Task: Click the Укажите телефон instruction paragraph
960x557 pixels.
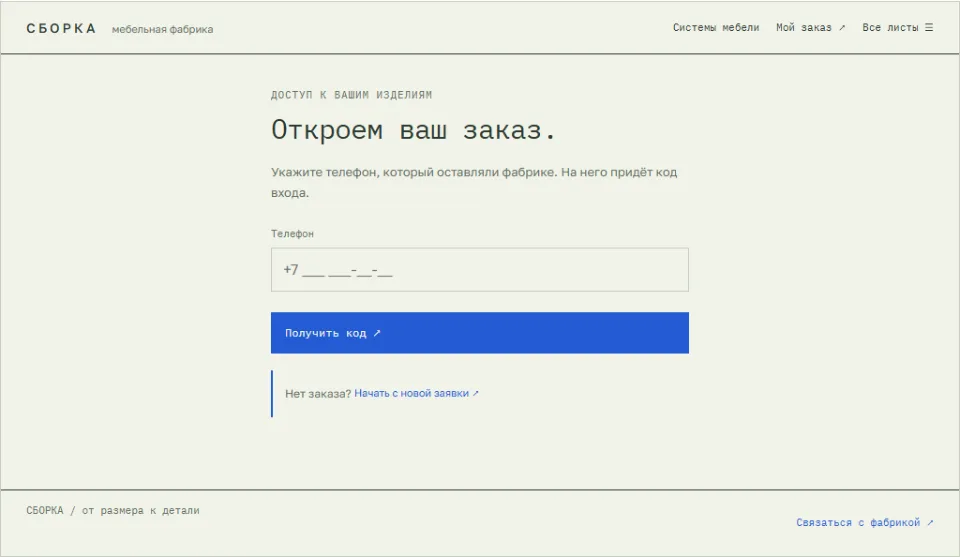Action: tap(474, 182)
